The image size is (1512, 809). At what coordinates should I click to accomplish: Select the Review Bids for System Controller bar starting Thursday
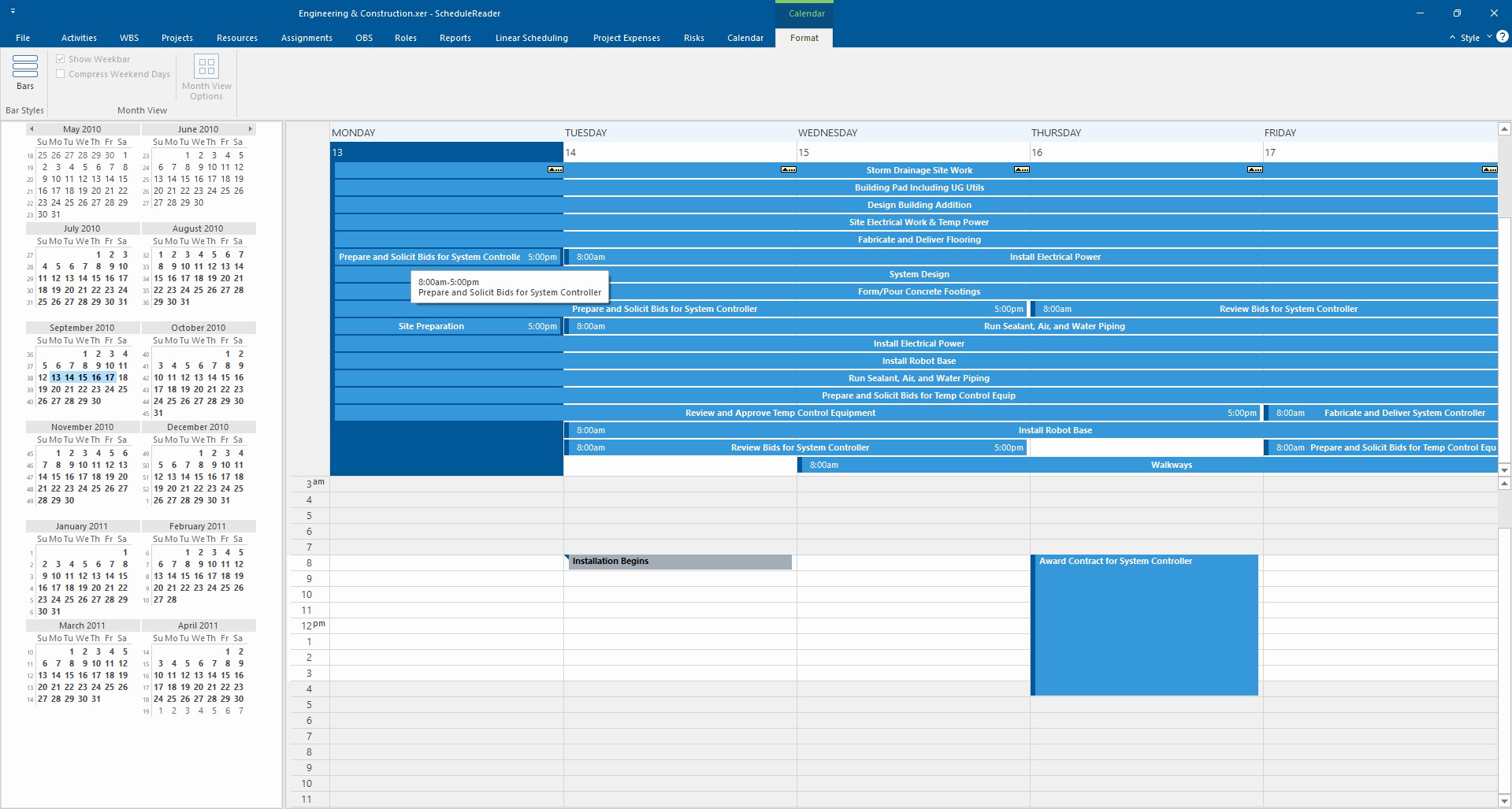(x=1265, y=309)
